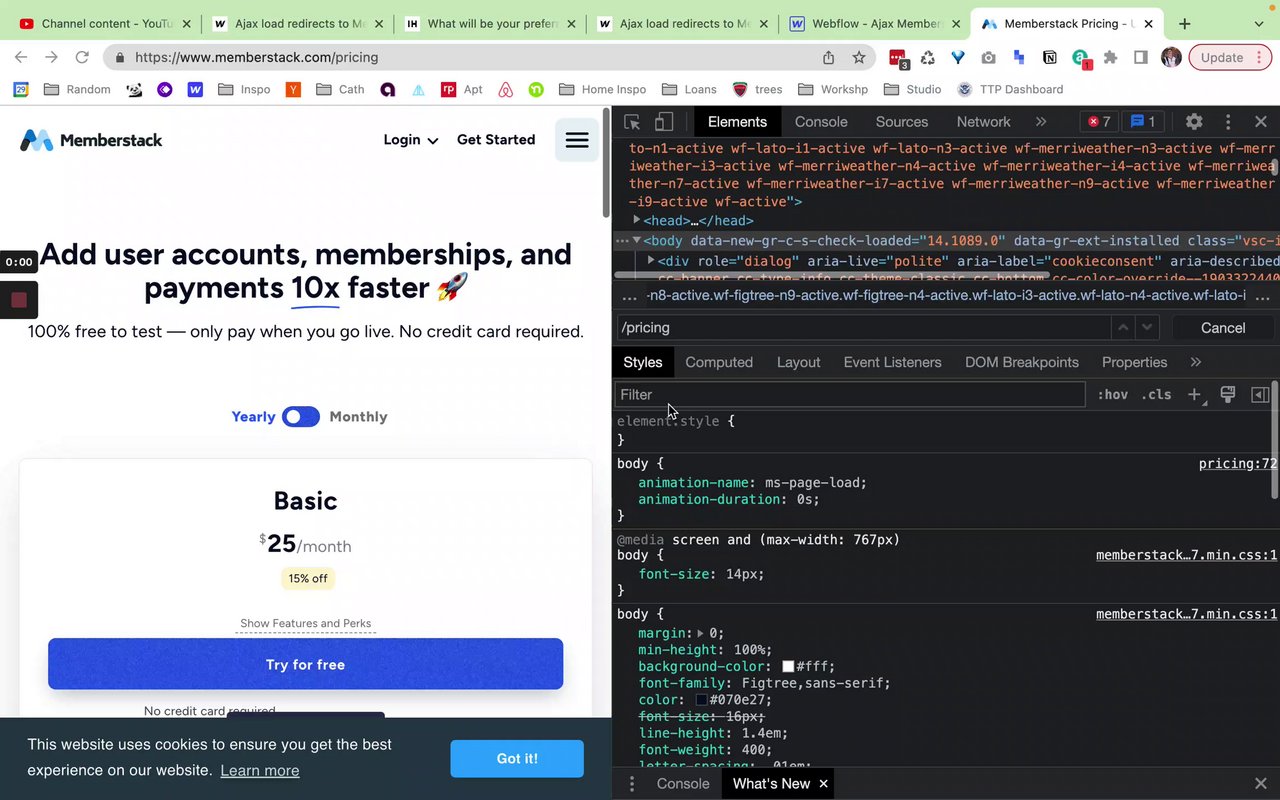Open the Extensions puzzle icon
The height and width of the screenshot is (800, 1280).
pos(1110,58)
